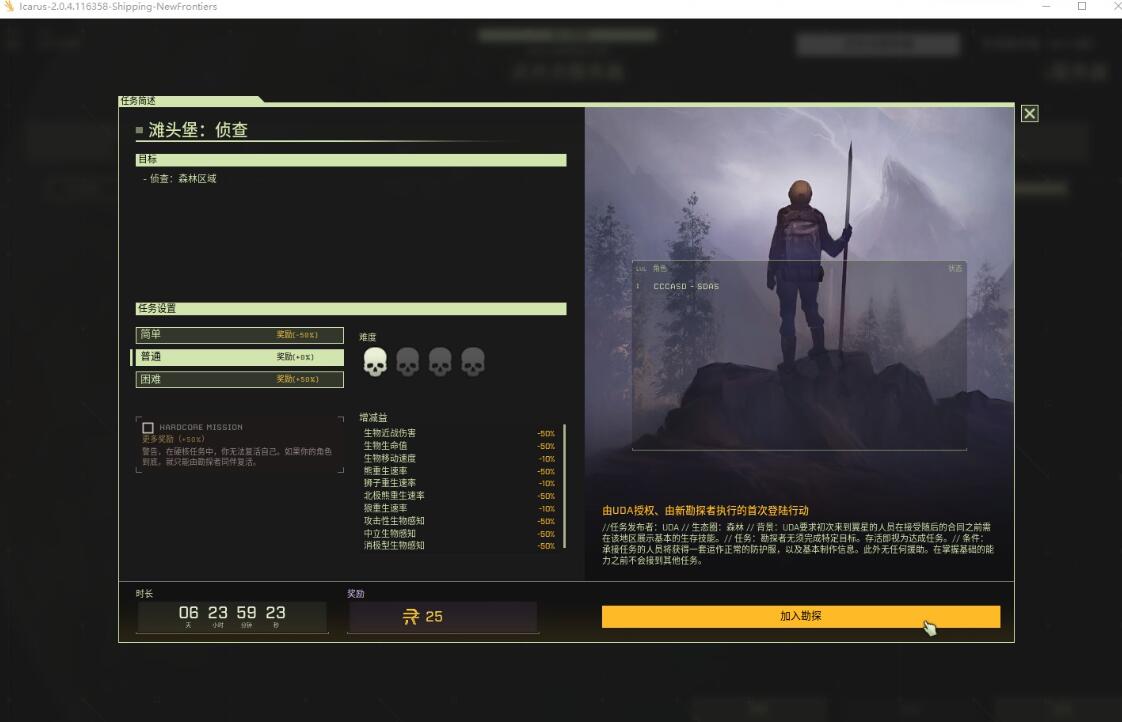
Task: Click the 增减益 modifiers heading
Action: point(374,418)
